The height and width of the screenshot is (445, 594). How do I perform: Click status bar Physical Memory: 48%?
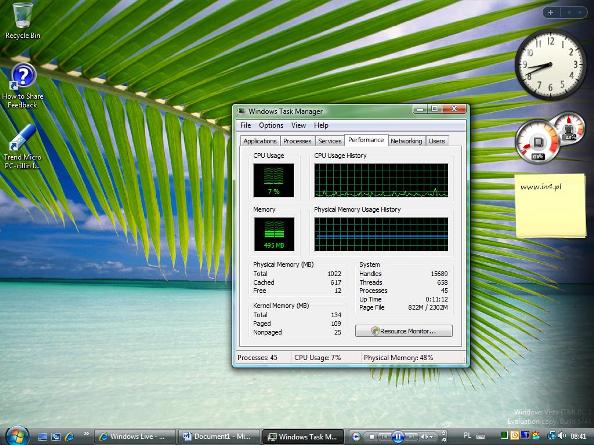398,357
